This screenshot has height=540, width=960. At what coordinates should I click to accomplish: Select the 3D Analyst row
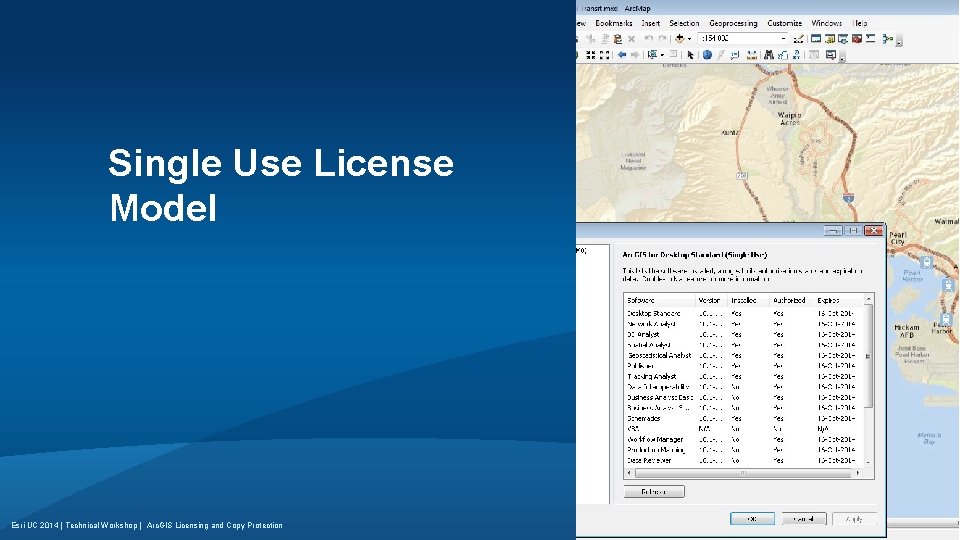coord(743,334)
